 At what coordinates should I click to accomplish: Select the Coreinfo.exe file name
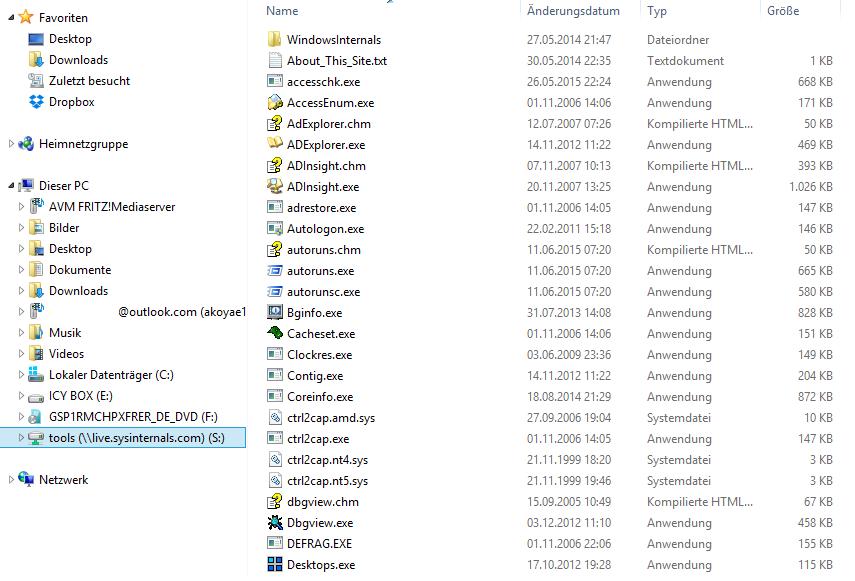(320, 397)
